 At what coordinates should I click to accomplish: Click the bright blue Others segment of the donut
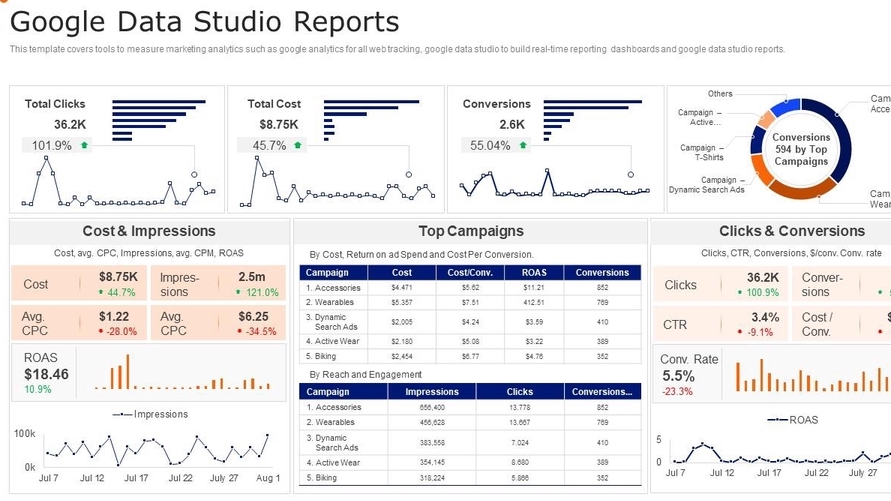coord(785,107)
